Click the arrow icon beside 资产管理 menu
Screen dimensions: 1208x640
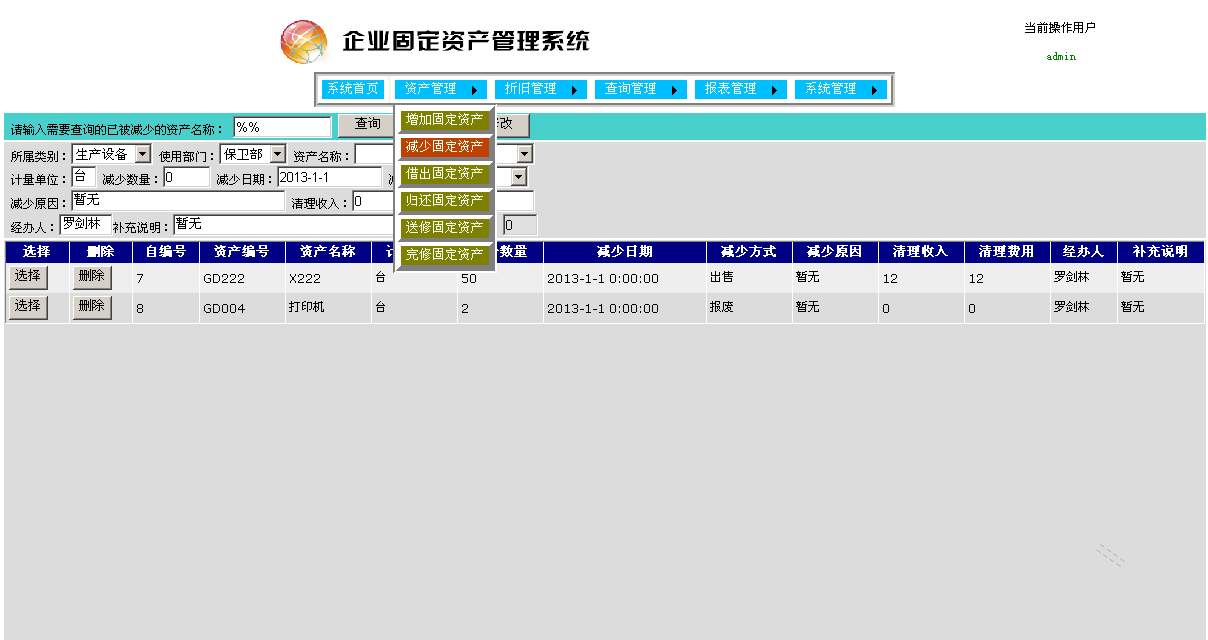(x=474, y=89)
